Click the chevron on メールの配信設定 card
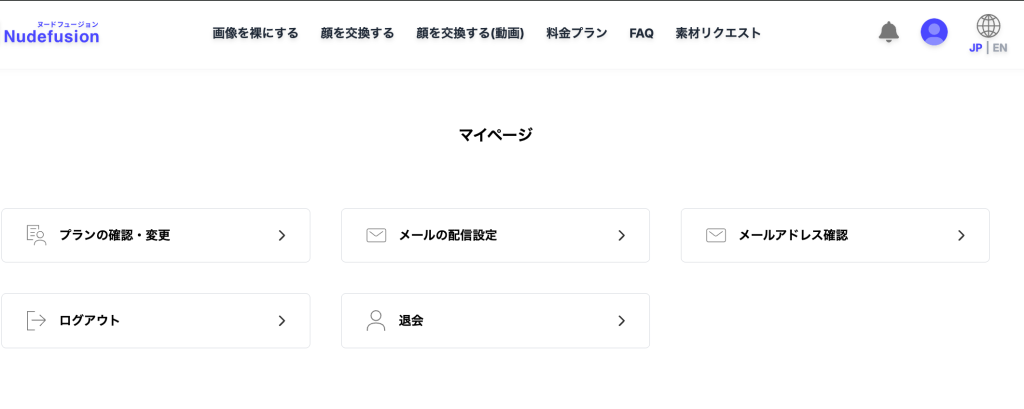This screenshot has height=409, width=1024. pyautogui.click(x=621, y=235)
